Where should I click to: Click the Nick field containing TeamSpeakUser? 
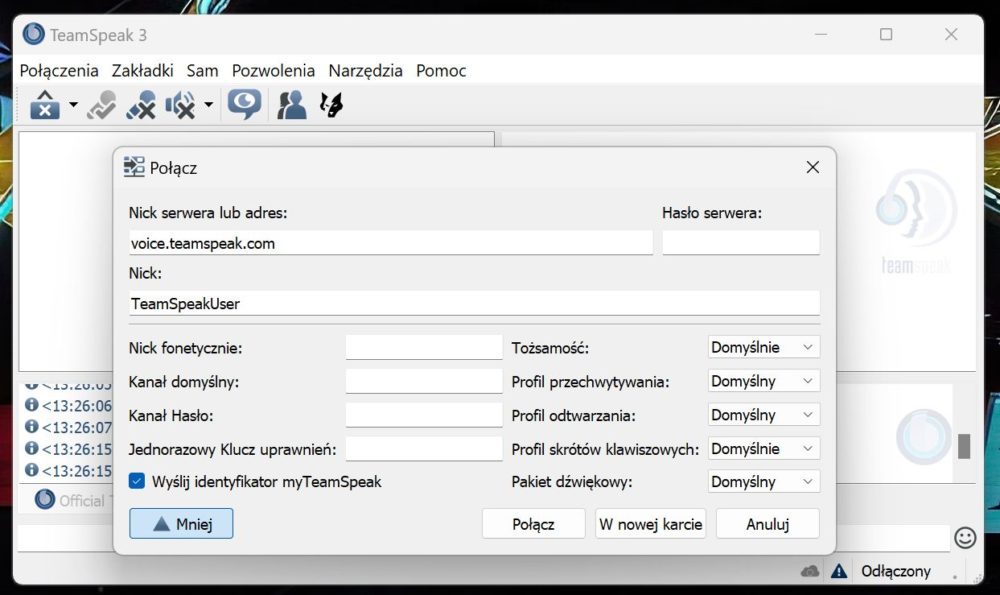[x=474, y=303]
